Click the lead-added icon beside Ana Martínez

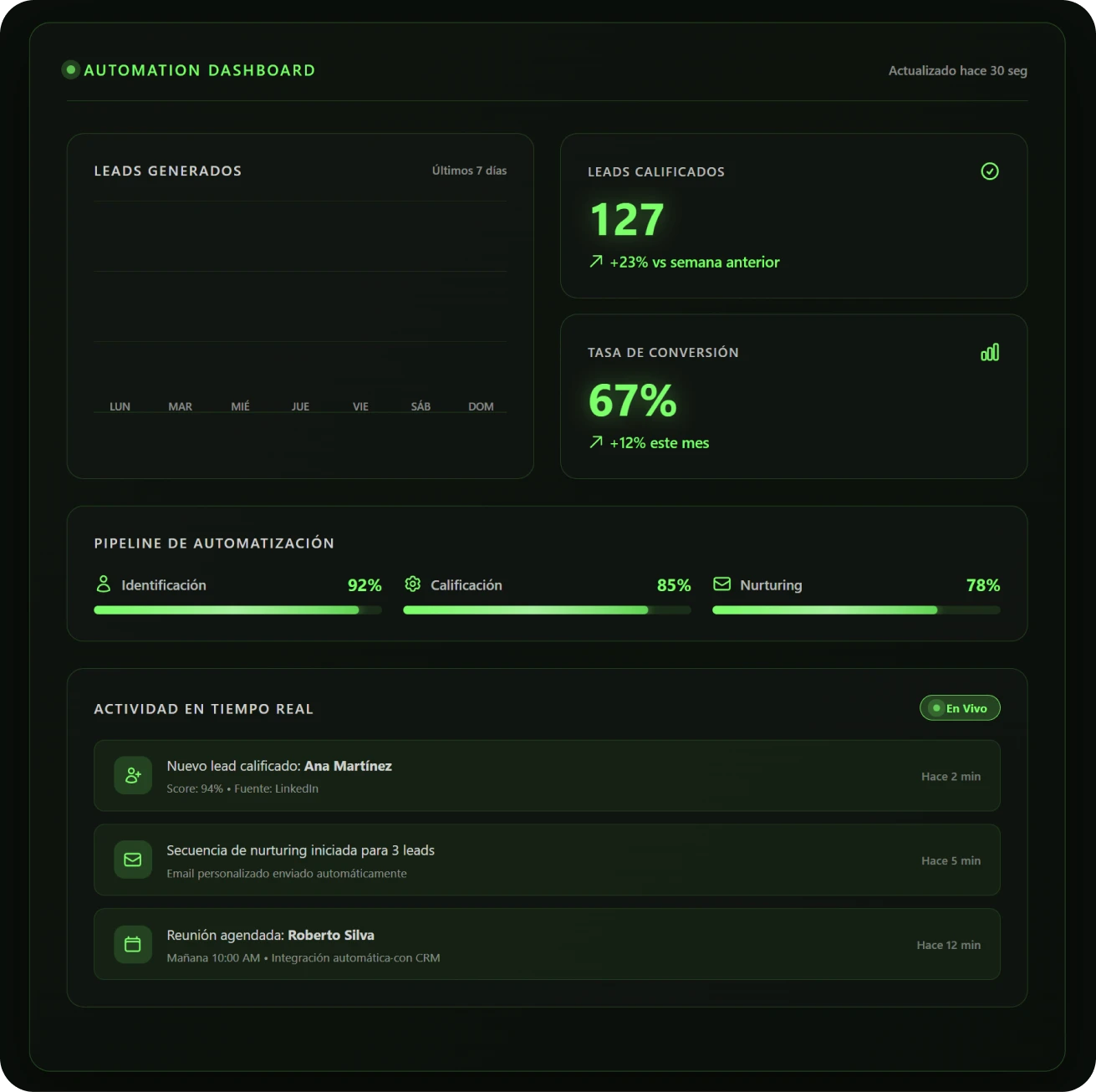click(132, 775)
